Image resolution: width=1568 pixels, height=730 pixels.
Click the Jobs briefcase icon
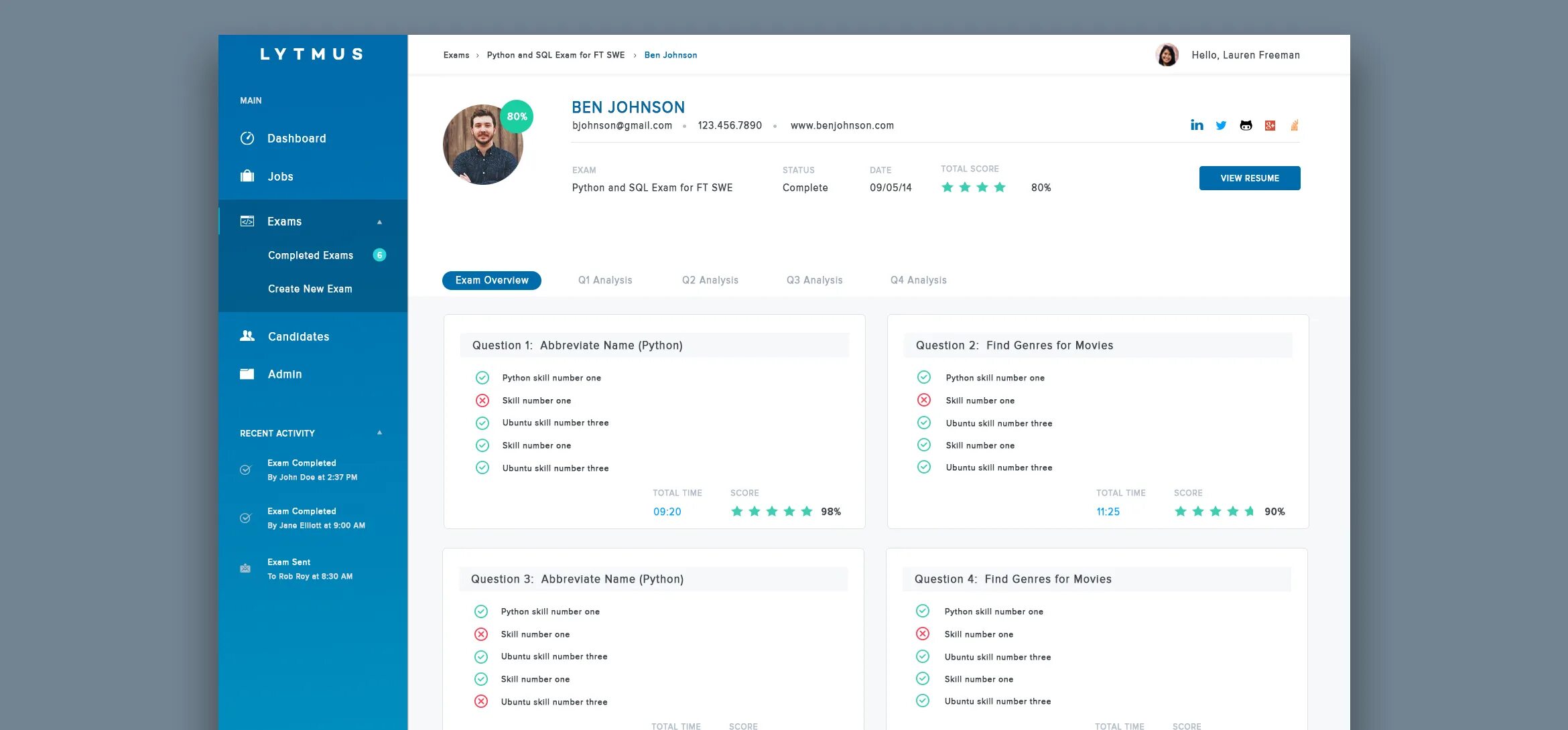coord(247,176)
